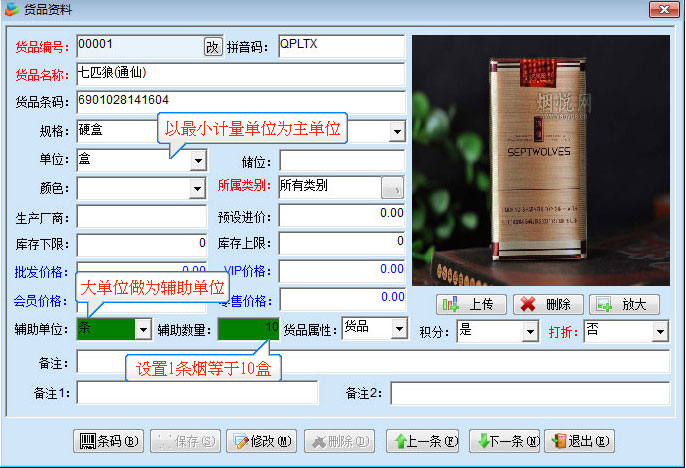Click the 退出 exit button
Screen dimensions: 686x468
tap(578, 441)
